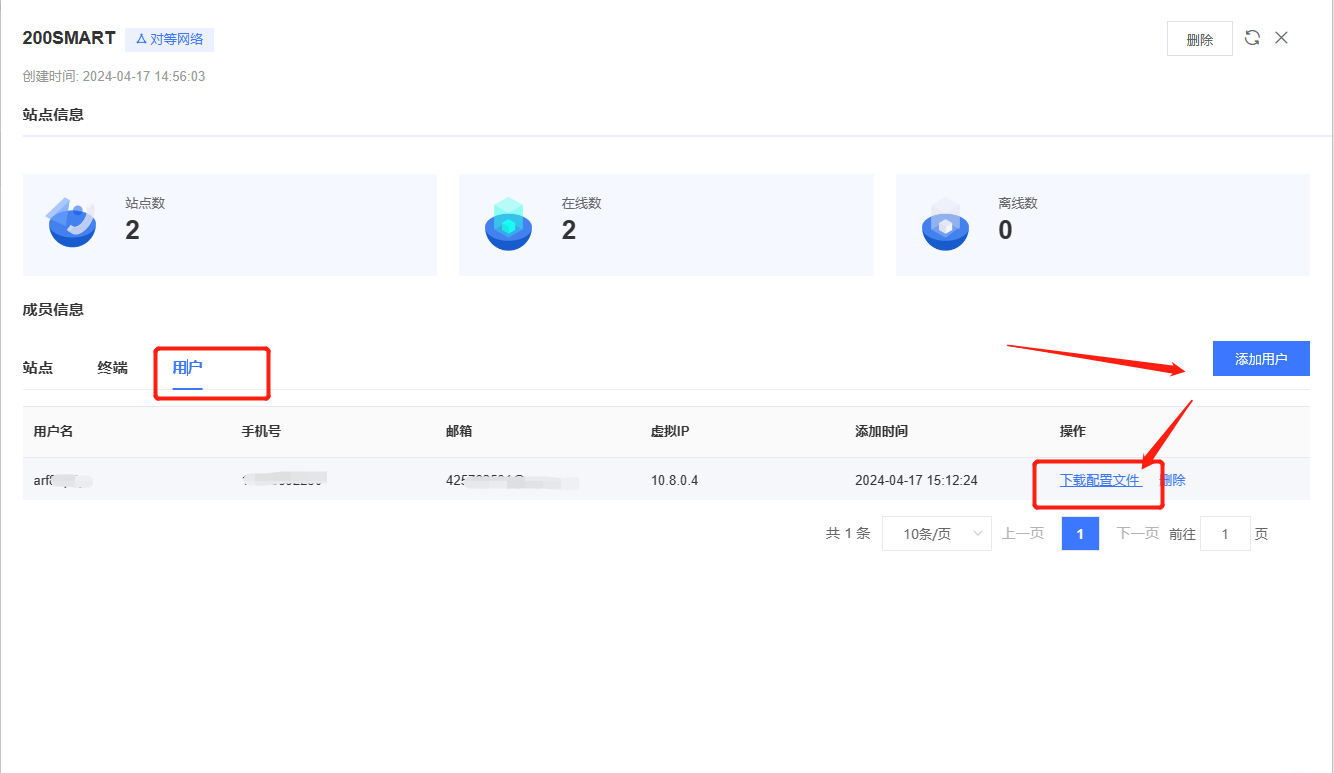Image resolution: width=1334 pixels, height=773 pixels.
Task: Select the 用户 tab
Action: (187, 367)
